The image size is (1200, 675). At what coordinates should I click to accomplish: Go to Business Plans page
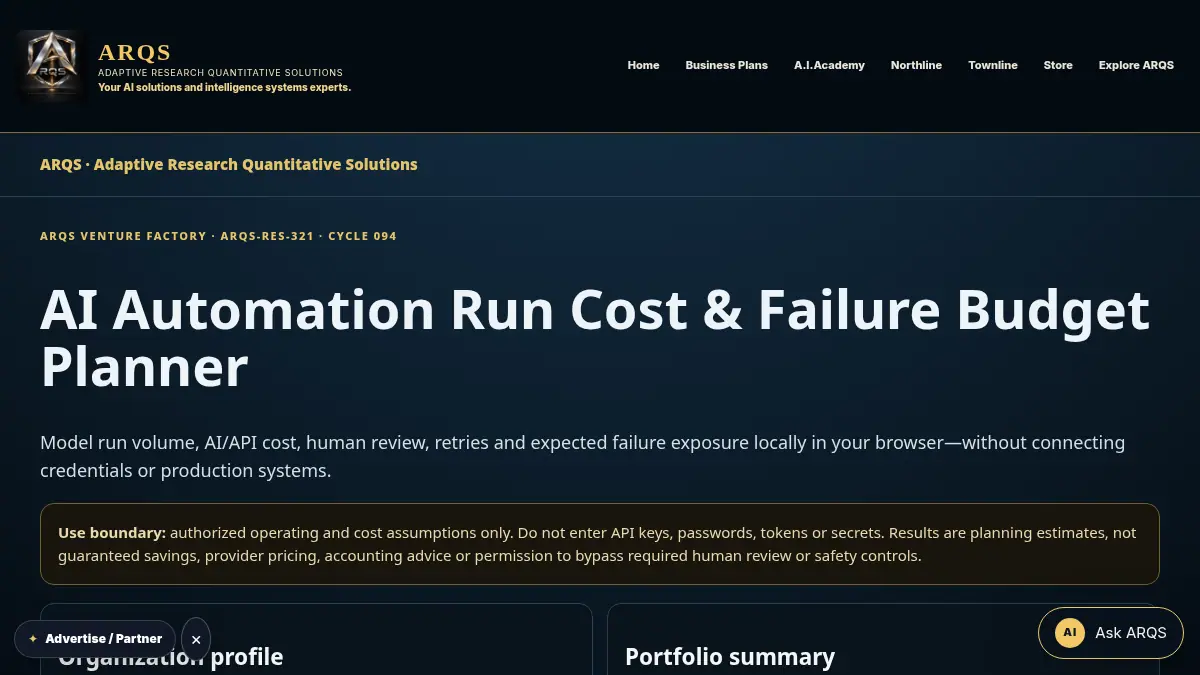click(726, 65)
